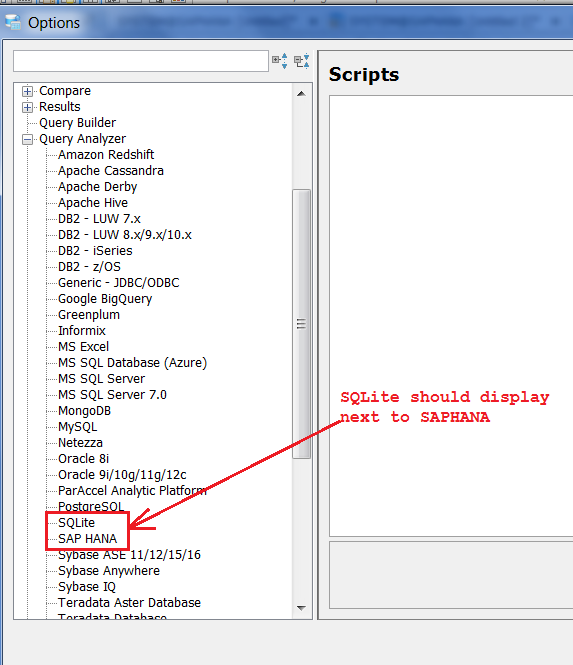Click the collapse all tree icon
573x665 pixels.
pyautogui.click(x=302, y=61)
